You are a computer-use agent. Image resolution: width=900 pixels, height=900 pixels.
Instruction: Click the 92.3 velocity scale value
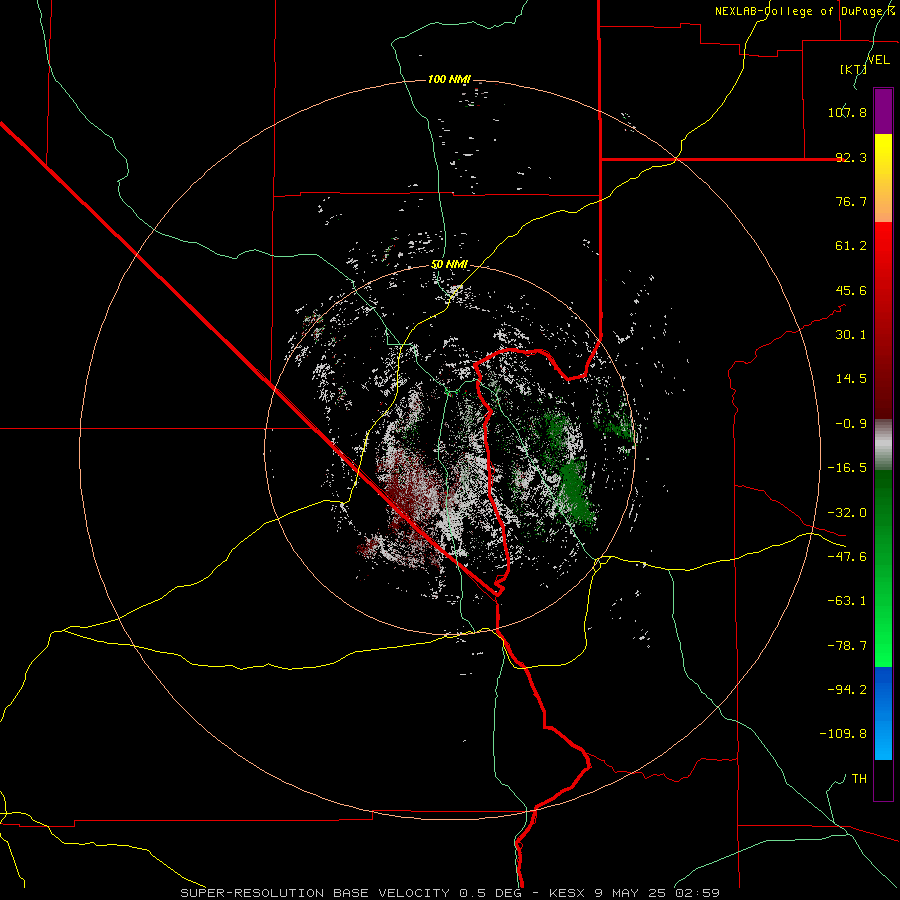[851, 157]
